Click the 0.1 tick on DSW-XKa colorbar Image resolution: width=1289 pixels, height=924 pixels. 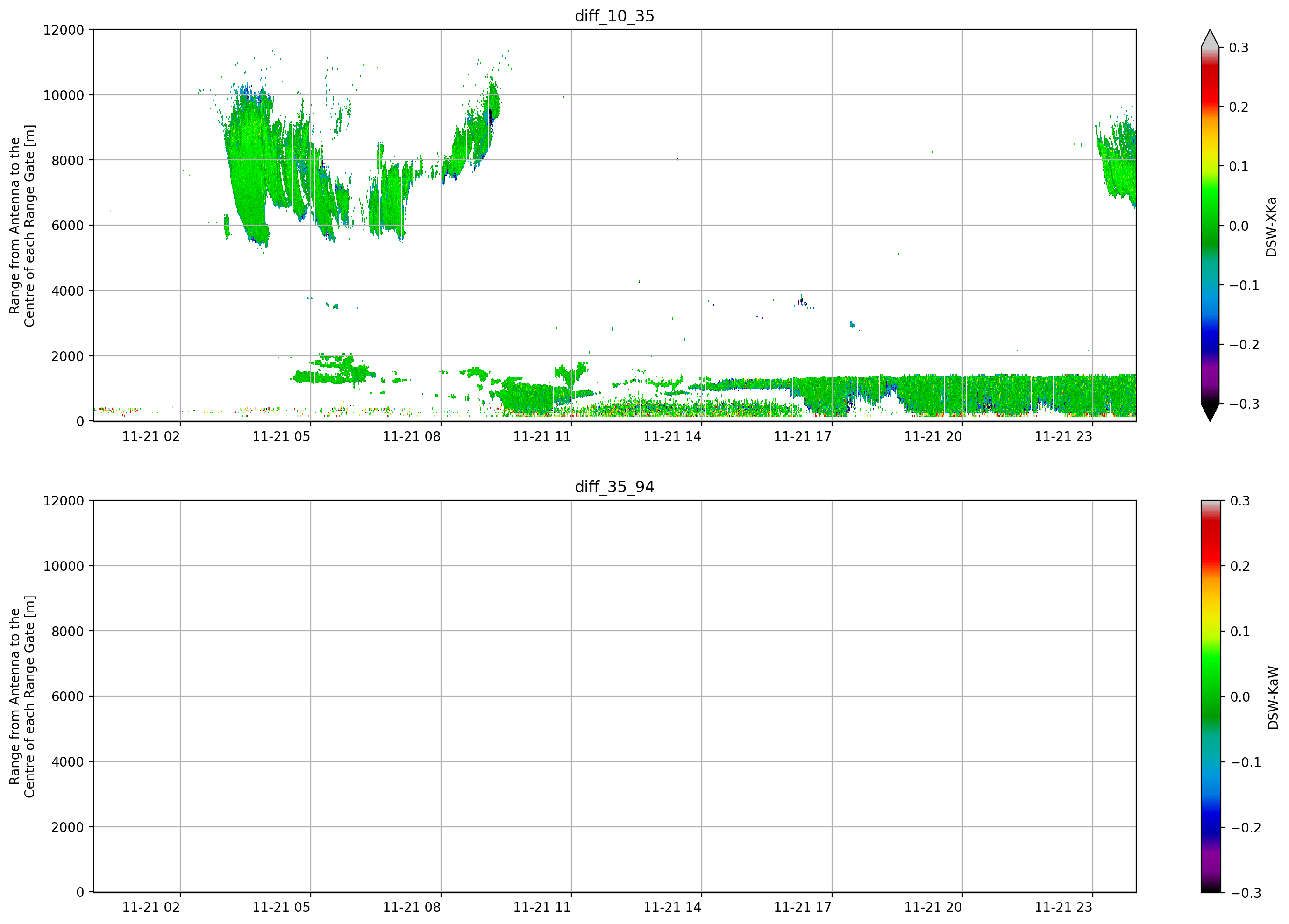pyautogui.click(x=1239, y=166)
